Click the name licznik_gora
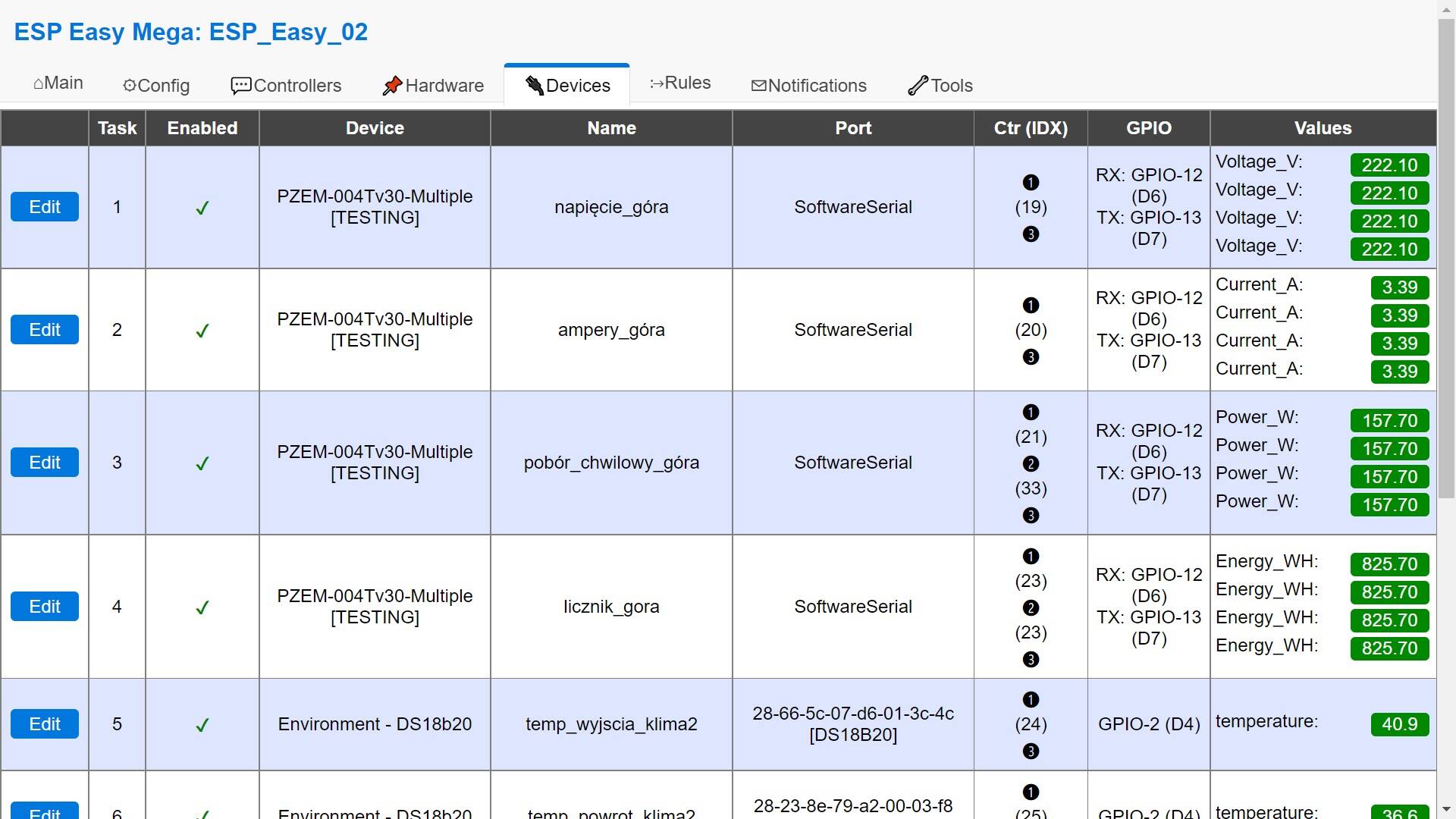Screen dimensions: 1456x819 coord(611,607)
